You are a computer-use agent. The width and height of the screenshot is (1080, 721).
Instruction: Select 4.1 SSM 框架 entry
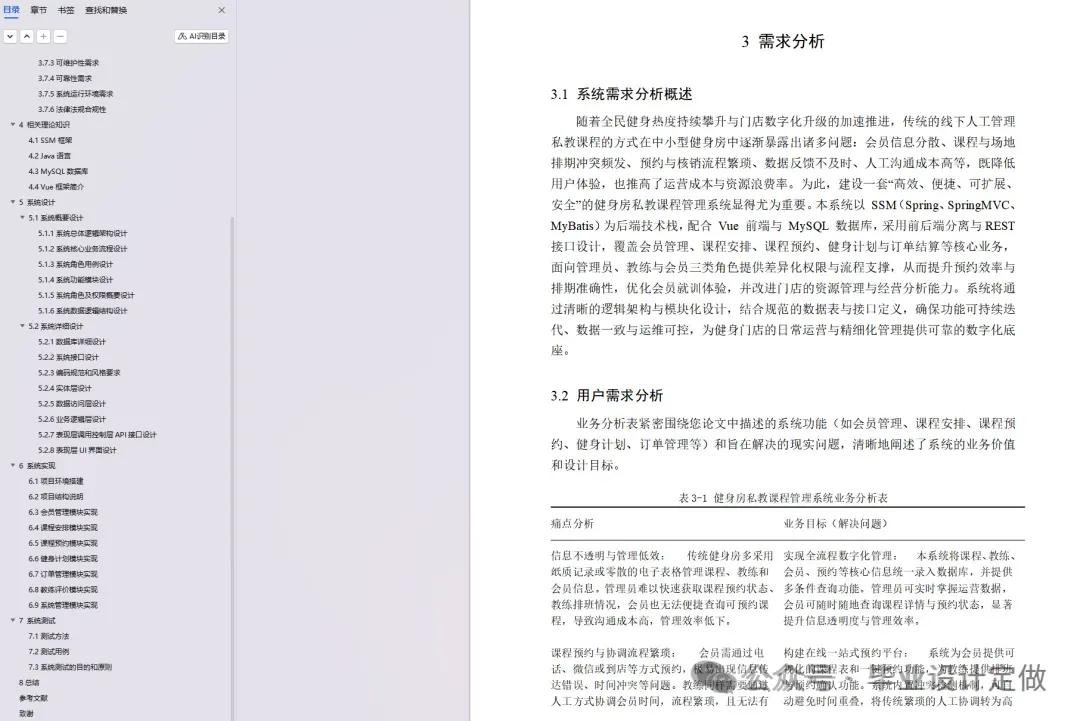50,140
